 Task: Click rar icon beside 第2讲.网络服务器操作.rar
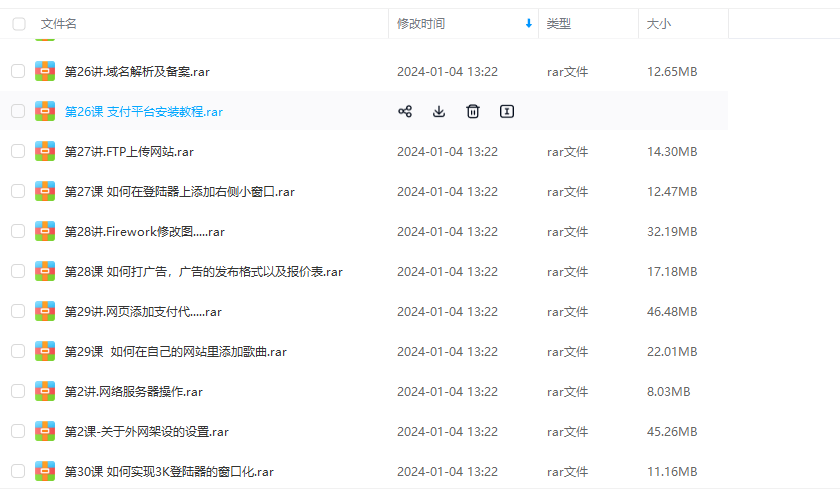(45, 391)
